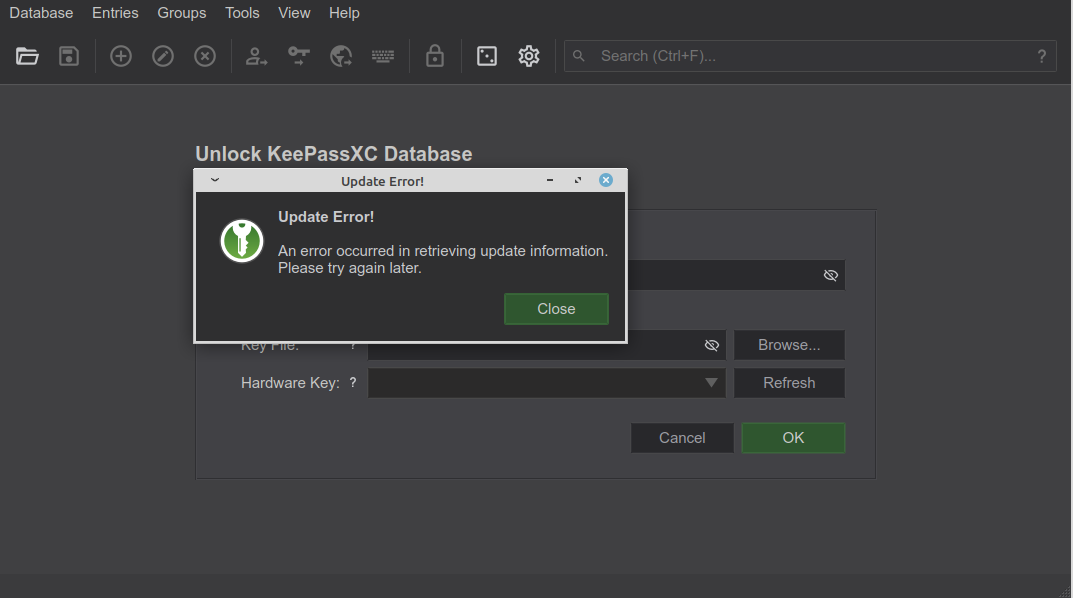Click the KeePassXC logo in the error dialog
The image size is (1073, 598).
point(242,241)
